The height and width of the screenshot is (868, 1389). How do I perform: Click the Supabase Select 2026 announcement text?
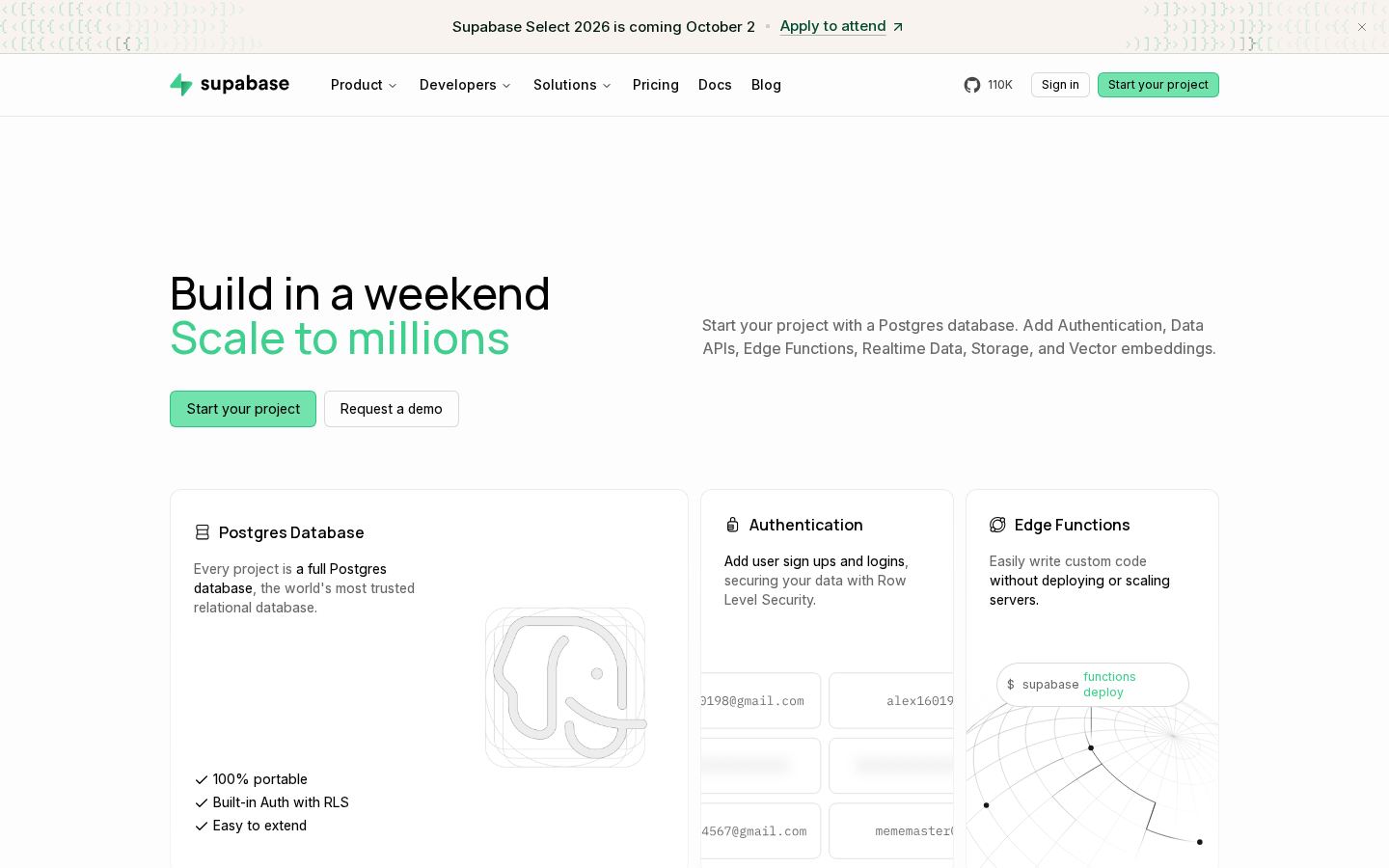pyautogui.click(x=604, y=27)
